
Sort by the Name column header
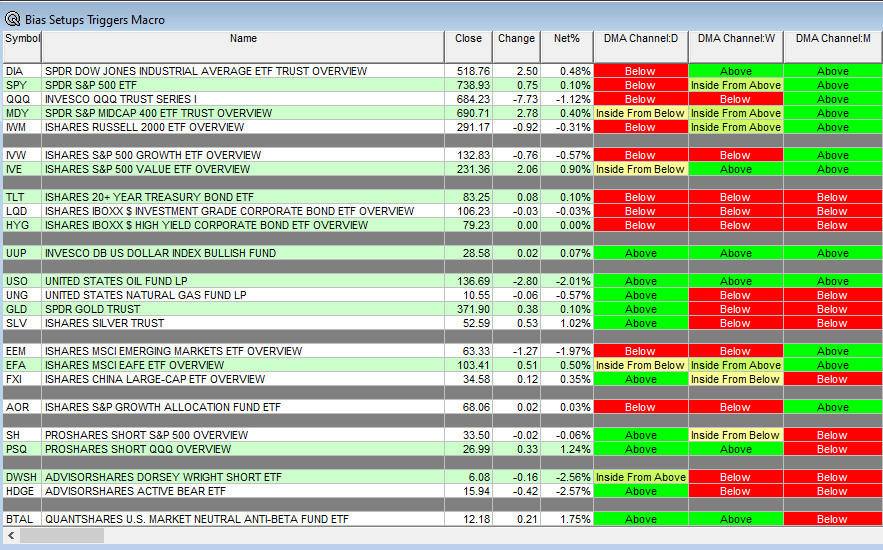point(243,47)
